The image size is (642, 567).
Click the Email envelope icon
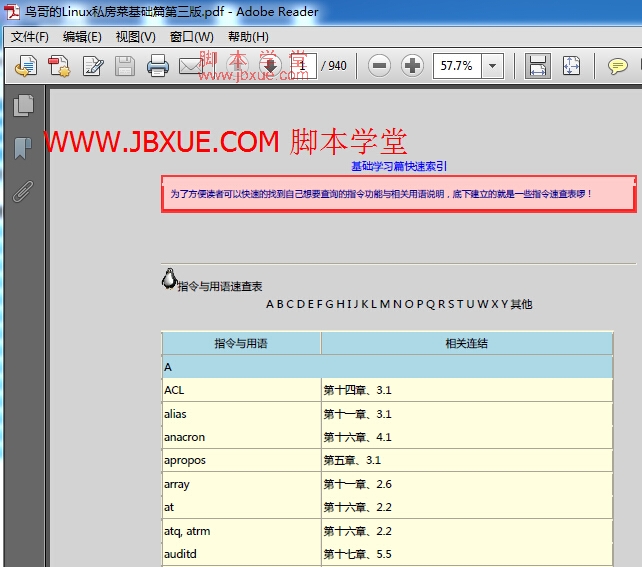click(190, 66)
